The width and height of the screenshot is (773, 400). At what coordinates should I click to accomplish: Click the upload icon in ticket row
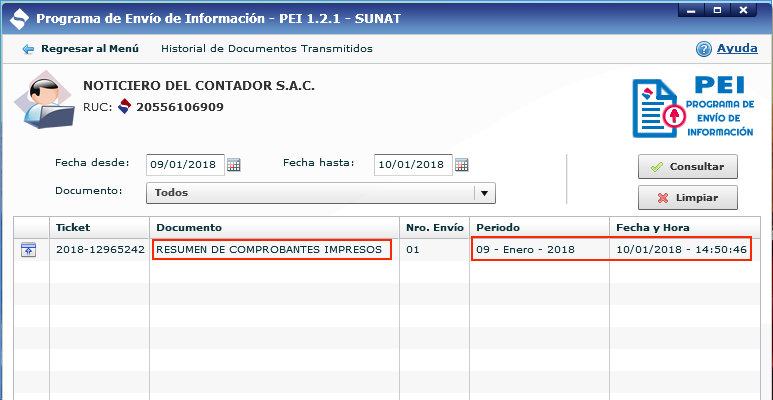click(29, 250)
